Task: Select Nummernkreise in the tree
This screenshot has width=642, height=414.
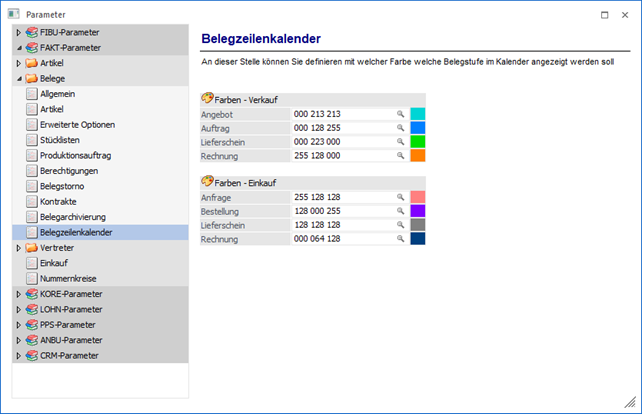Action: coord(68,278)
